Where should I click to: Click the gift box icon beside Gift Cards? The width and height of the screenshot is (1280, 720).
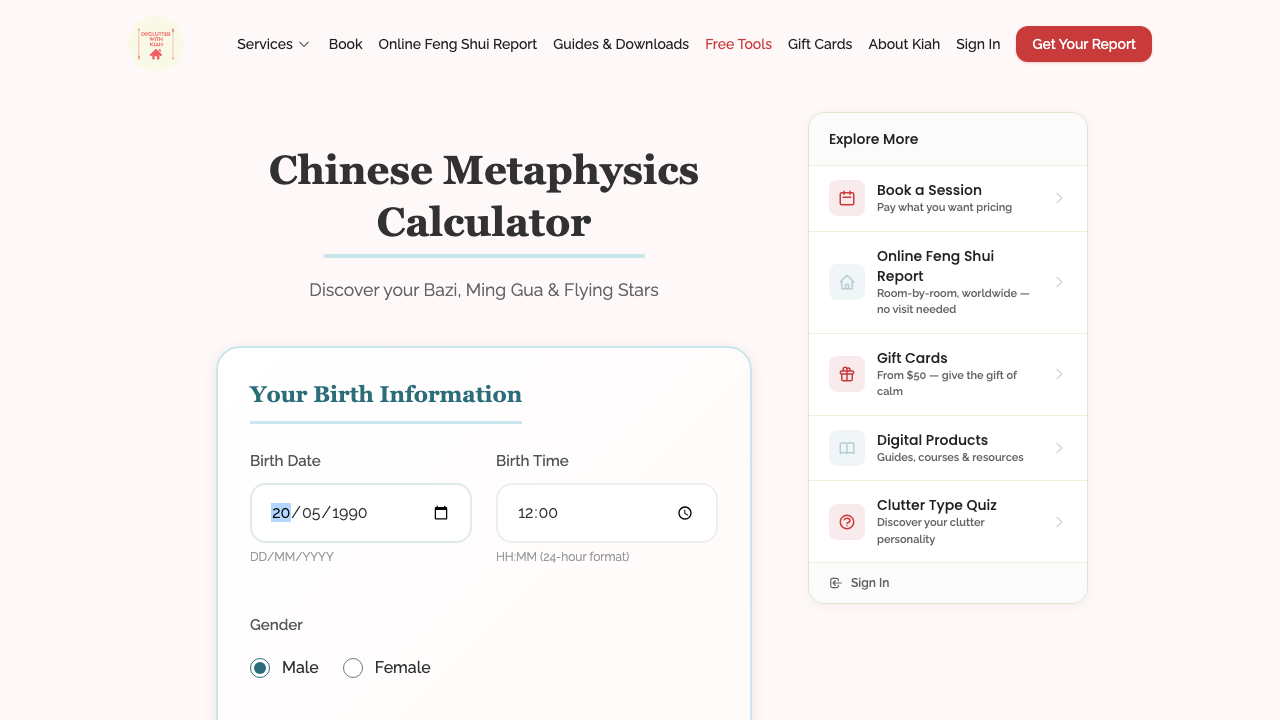(x=847, y=374)
